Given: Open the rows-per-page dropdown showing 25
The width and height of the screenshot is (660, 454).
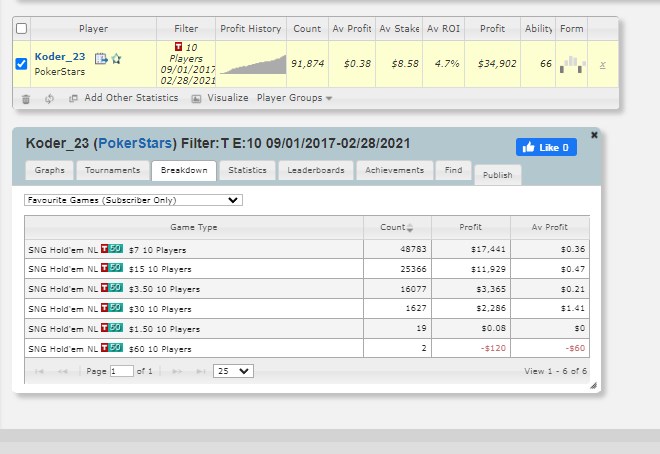Looking at the screenshot, I should [x=233, y=371].
